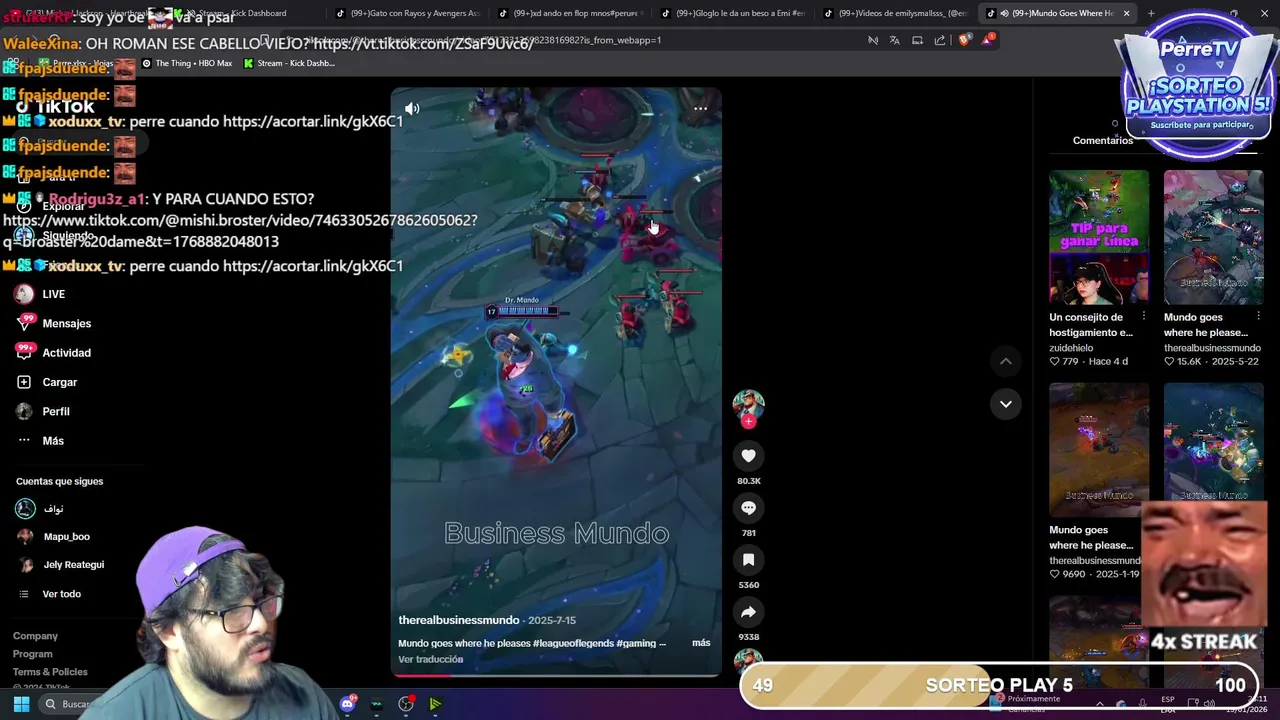Open 'Stream - Kick Dashb...' bookmark
This screenshot has width=1280, height=720.
point(288,63)
